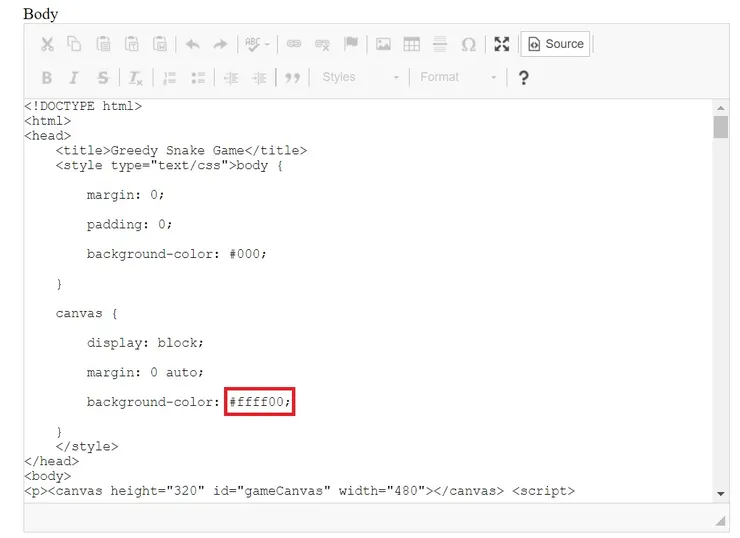This screenshot has height=538, width=740.
Task: Toggle Strikethrough formatting
Action: pos(102,77)
